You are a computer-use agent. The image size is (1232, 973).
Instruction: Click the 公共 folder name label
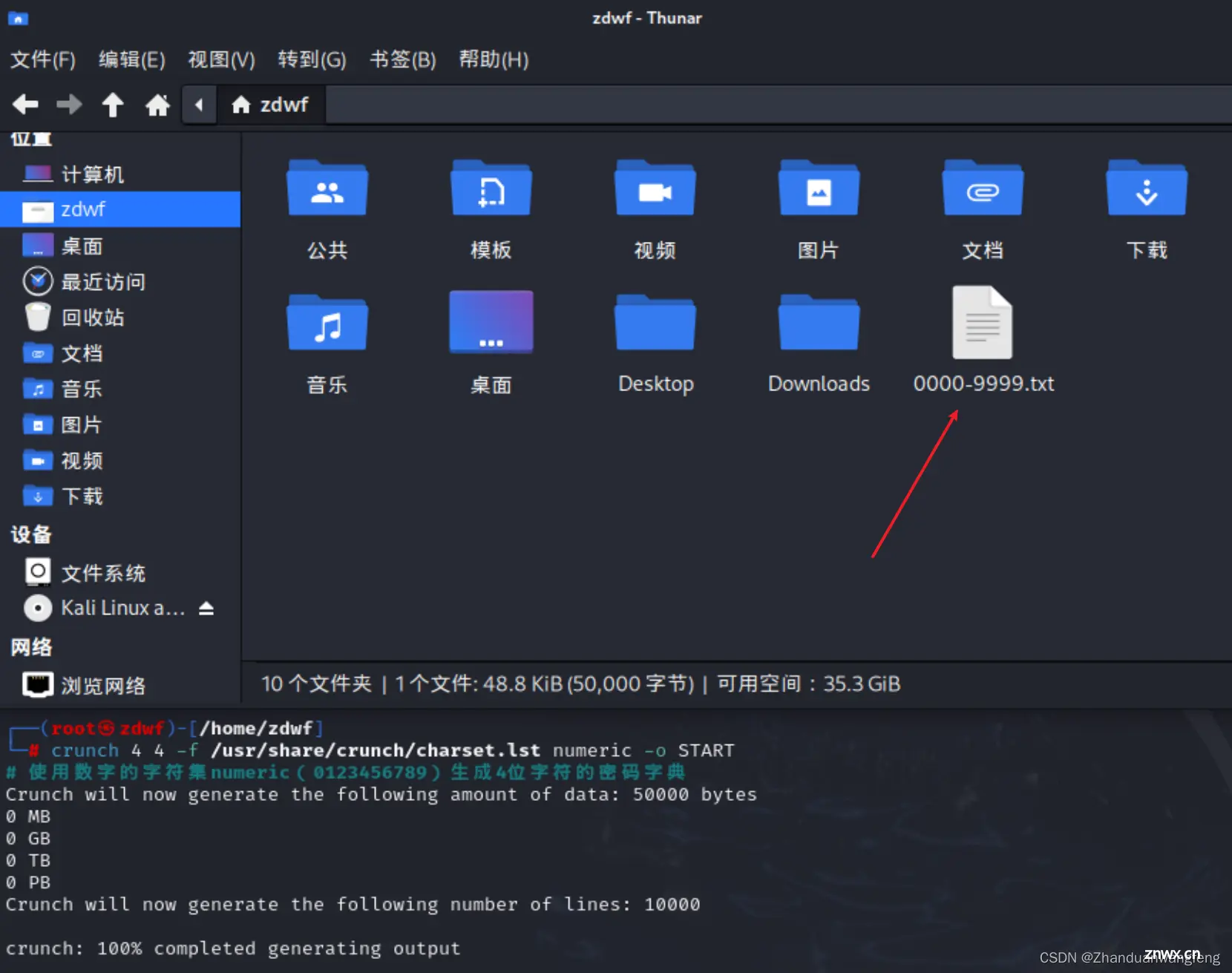point(327,250)
